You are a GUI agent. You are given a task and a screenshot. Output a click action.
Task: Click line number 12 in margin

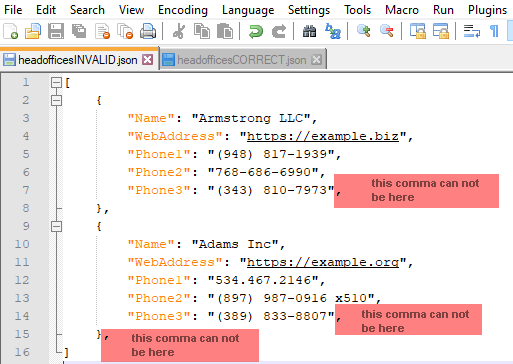click(x=22, y=280)
